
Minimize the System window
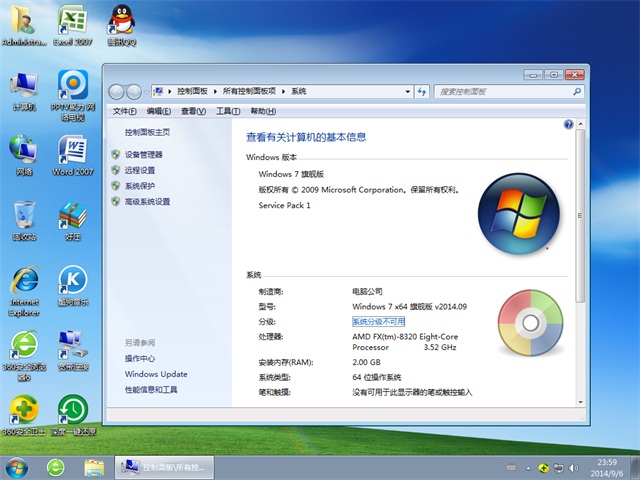[533, 75]
